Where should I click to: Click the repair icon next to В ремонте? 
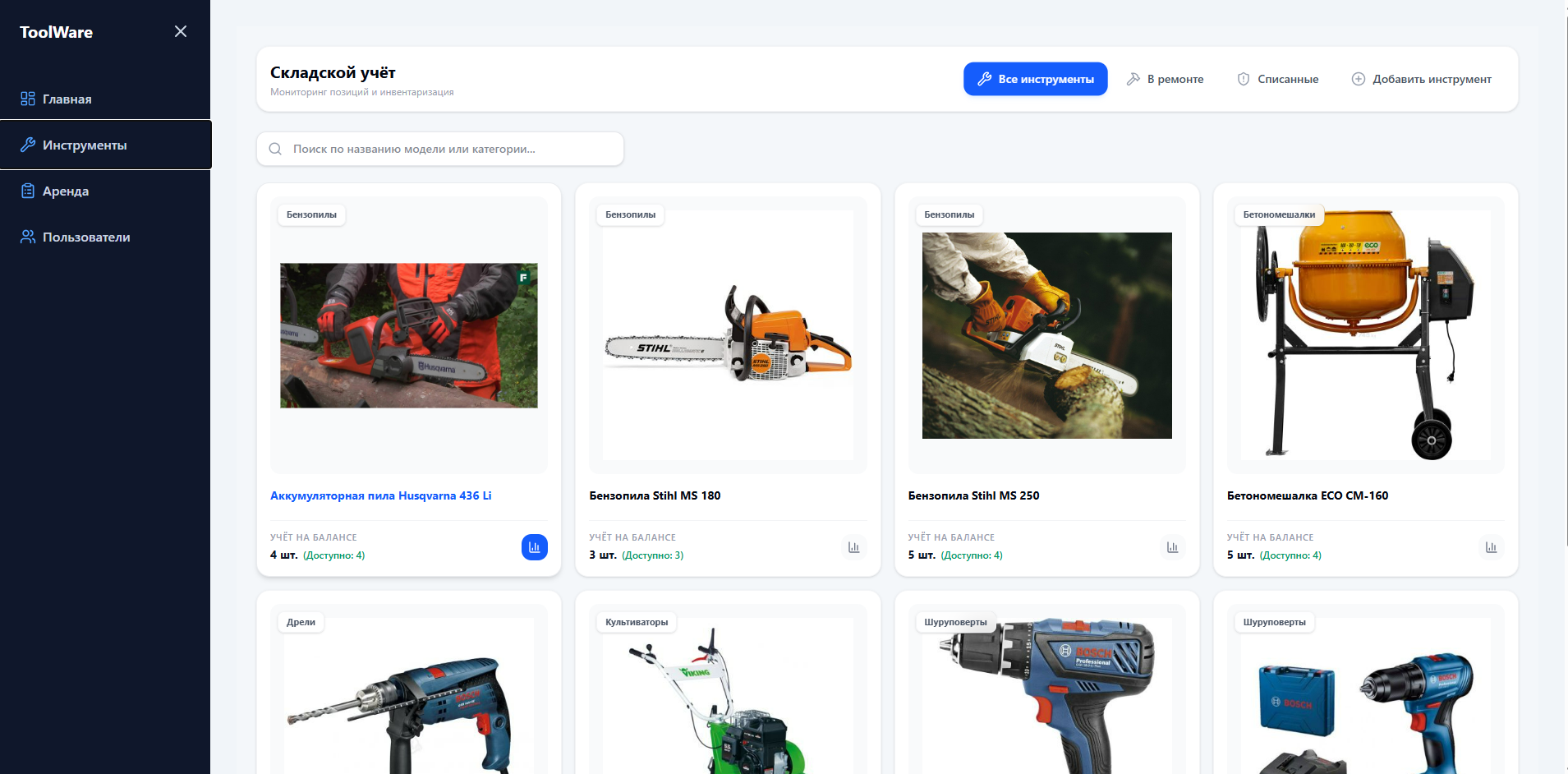pyautogui.click(x=1133, y=79)
